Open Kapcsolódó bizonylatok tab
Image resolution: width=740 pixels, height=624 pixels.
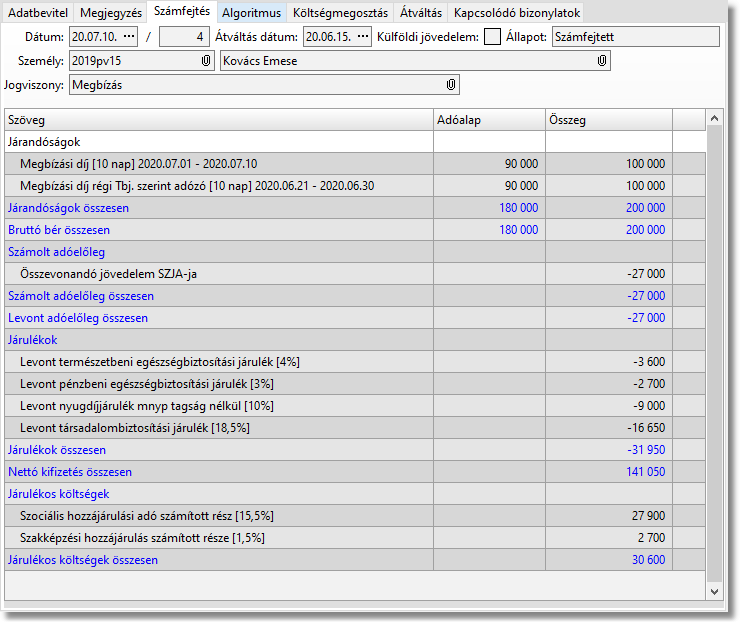(x=515, y=13)
